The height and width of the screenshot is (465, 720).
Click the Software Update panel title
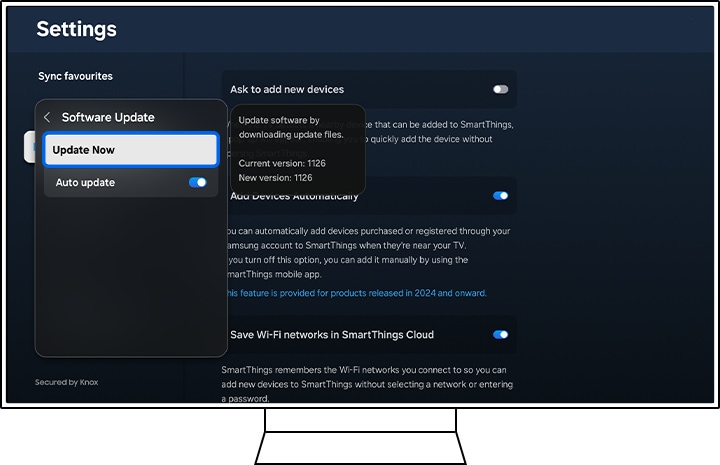coord(108,117)
